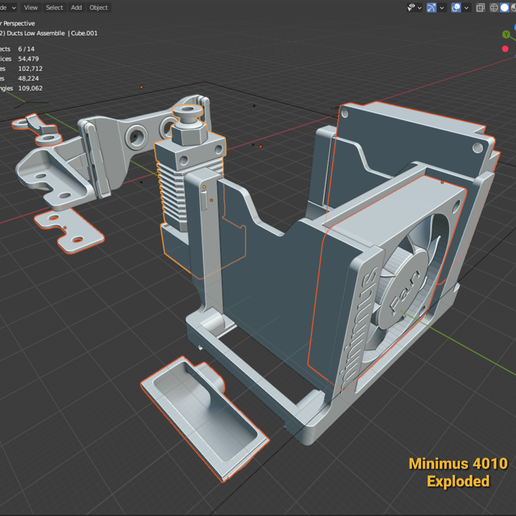Open the interaction mode dropdown
516x516 pixels.
[7, 7]
